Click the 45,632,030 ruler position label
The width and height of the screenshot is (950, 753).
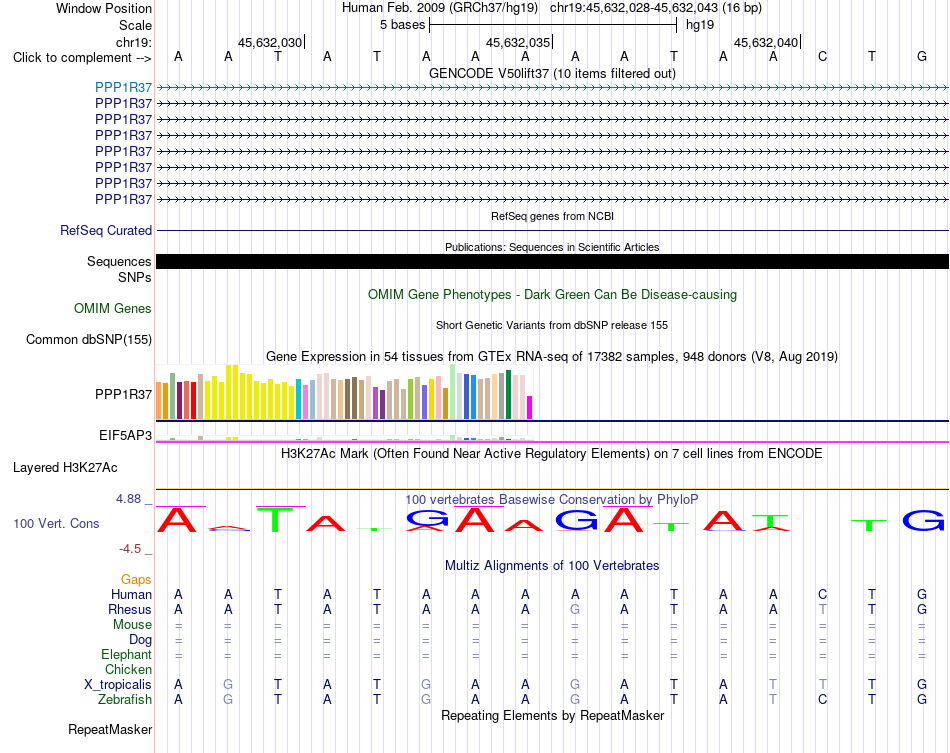coord(270,42)
